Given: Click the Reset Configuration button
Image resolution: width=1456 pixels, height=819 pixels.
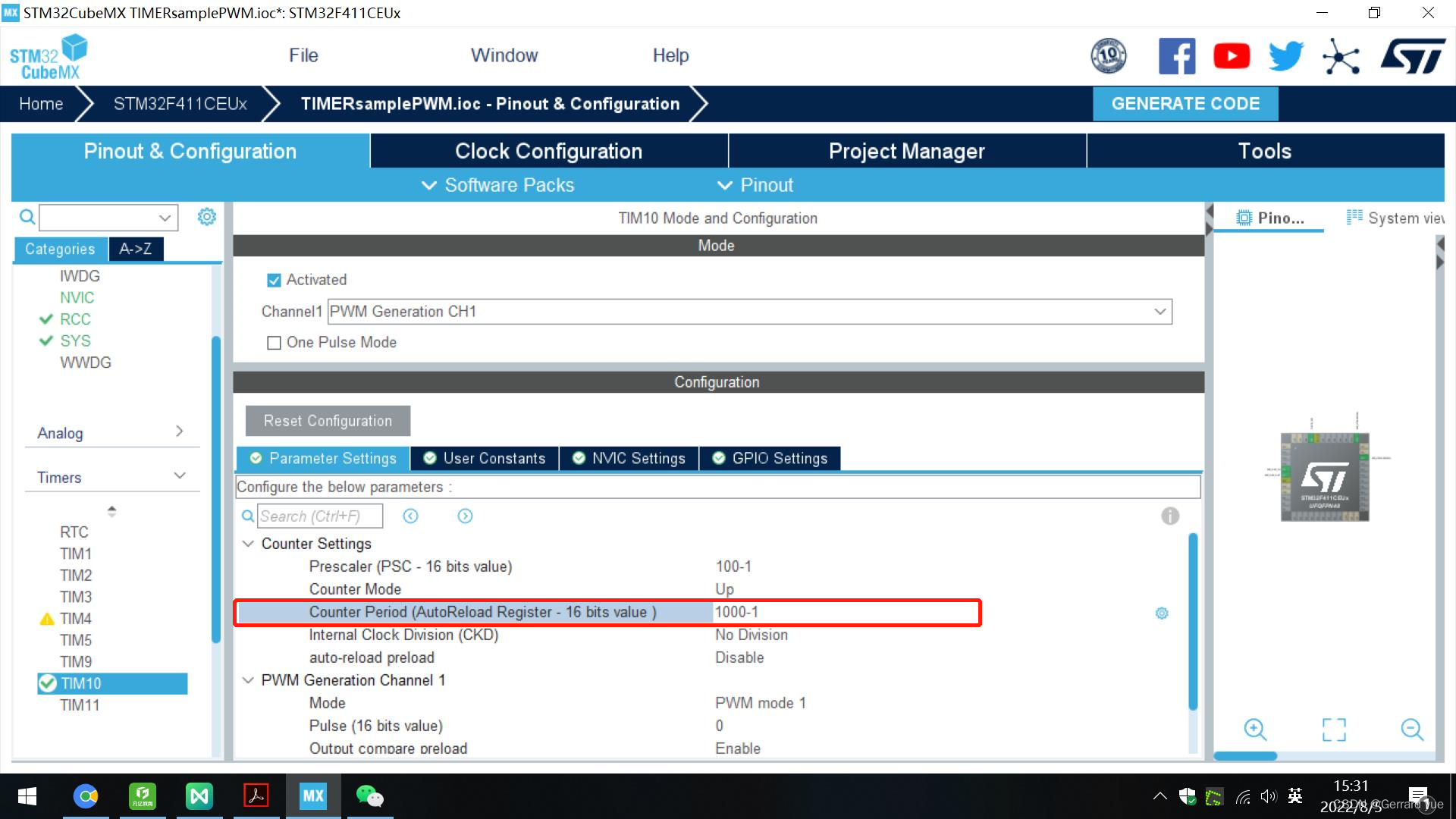Looking at the screenshot, I should click(328, 421).
